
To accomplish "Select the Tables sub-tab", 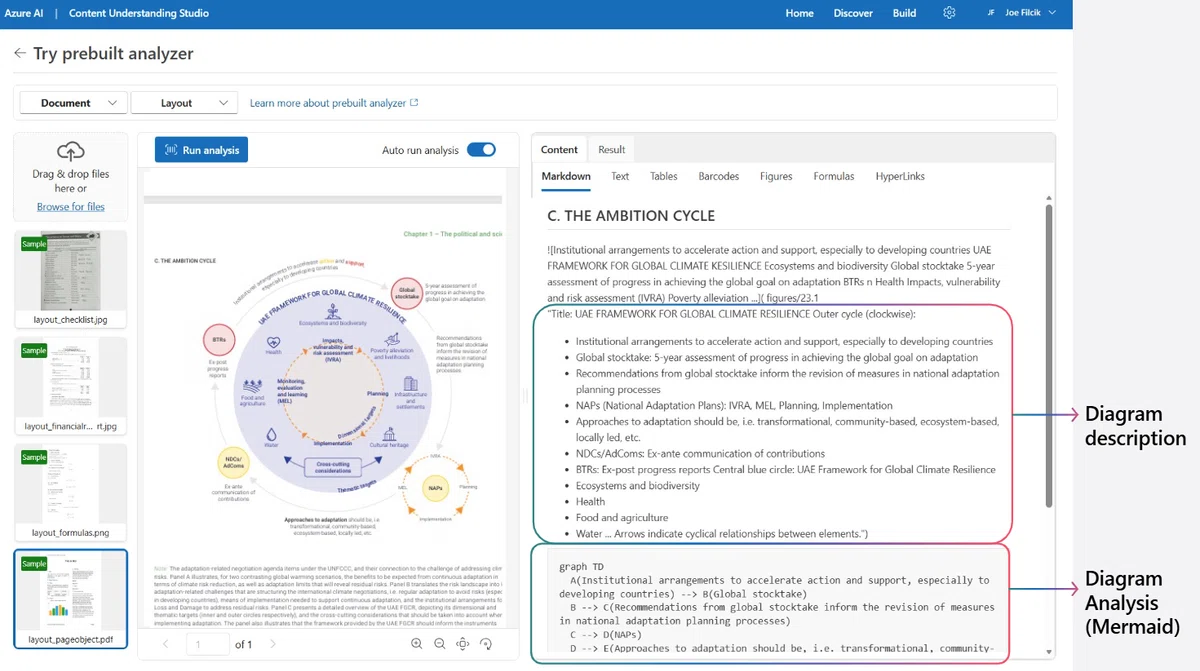I will click(664, 176).
